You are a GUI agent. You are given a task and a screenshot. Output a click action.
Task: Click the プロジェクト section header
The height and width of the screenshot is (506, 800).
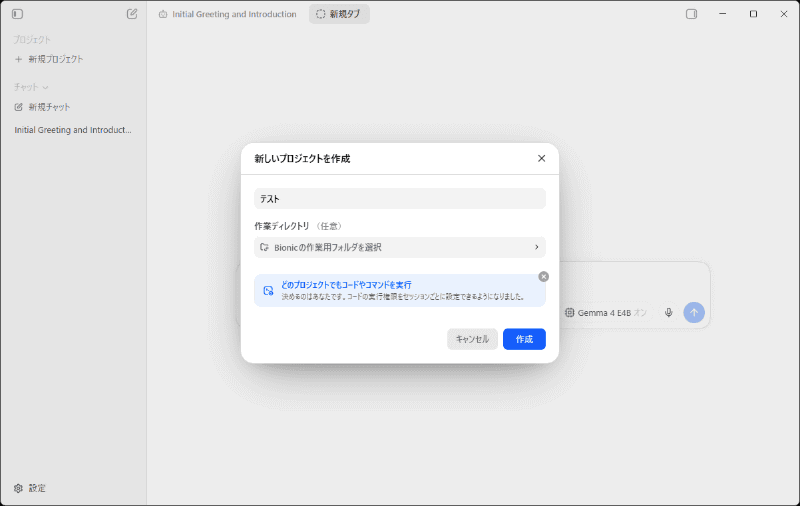point(32,39)
